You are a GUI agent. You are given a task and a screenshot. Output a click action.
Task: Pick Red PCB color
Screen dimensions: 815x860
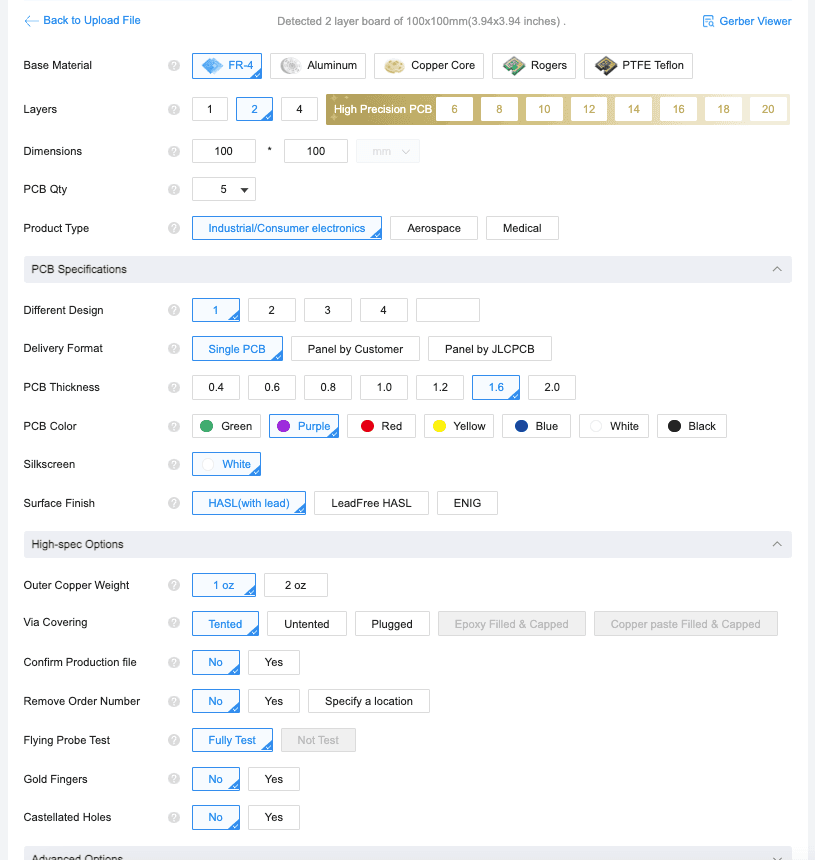click(x=382, y=426)
